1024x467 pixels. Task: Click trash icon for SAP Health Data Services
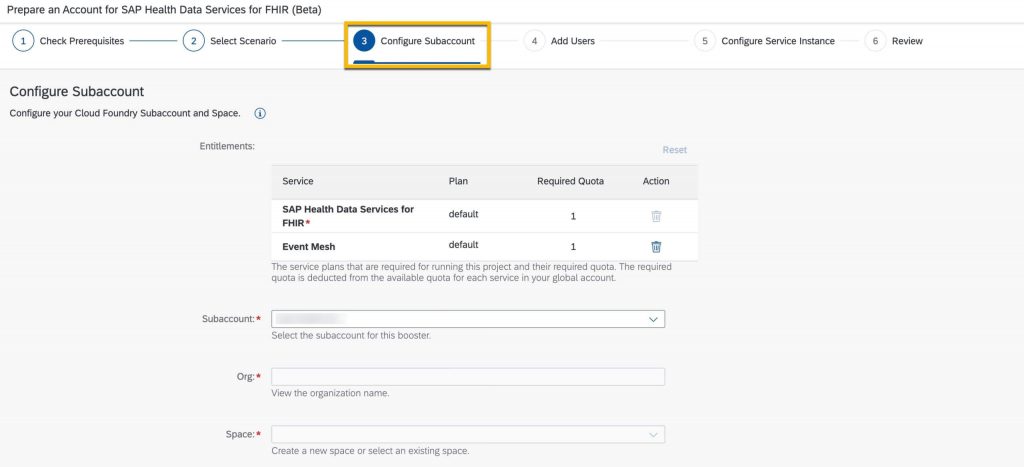pyautogui.click(x=656, y=216)
